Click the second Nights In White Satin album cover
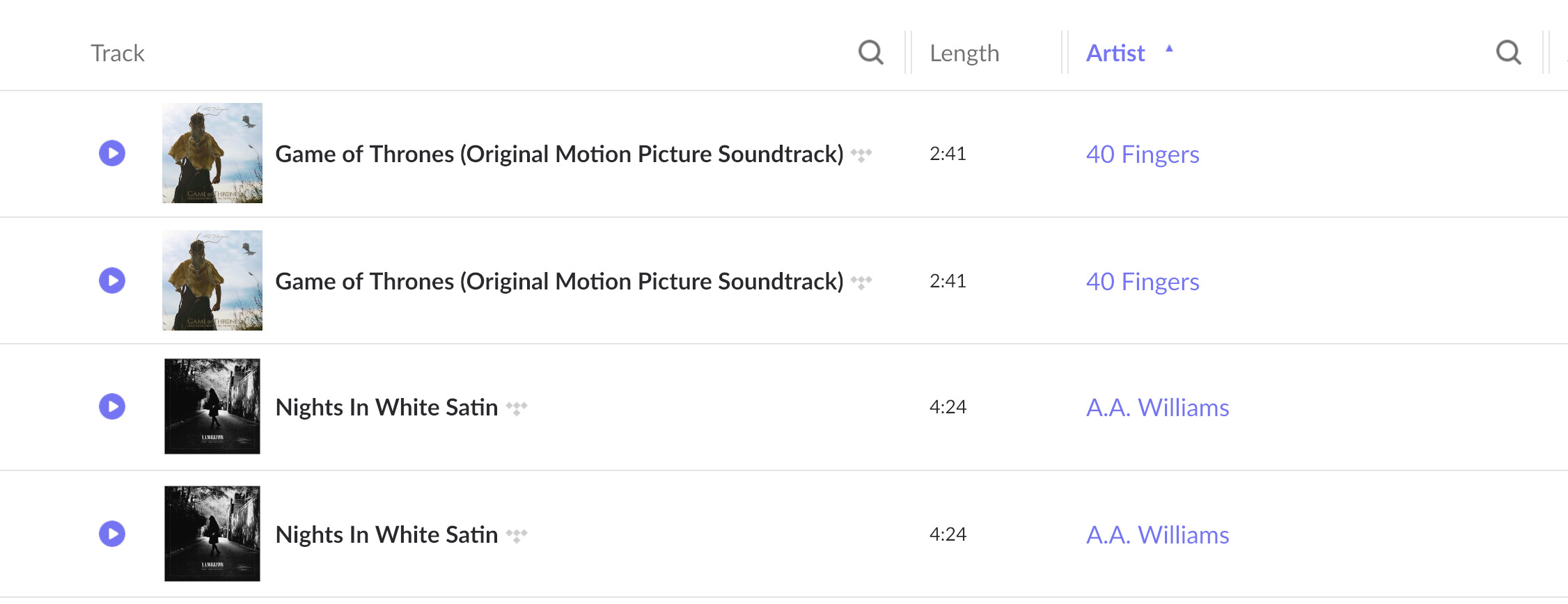 [212, 534]
